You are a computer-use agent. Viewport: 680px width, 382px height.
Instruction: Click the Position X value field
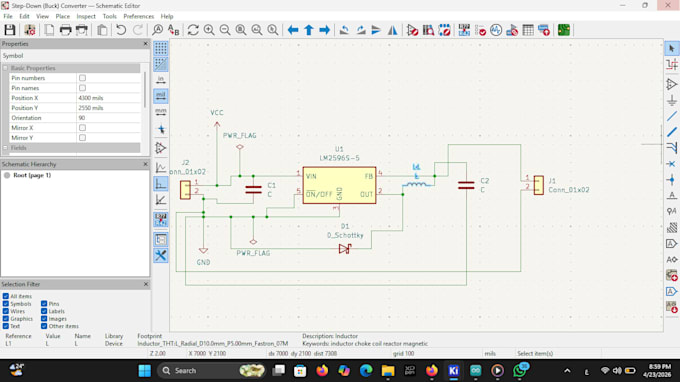click(109, 98)
